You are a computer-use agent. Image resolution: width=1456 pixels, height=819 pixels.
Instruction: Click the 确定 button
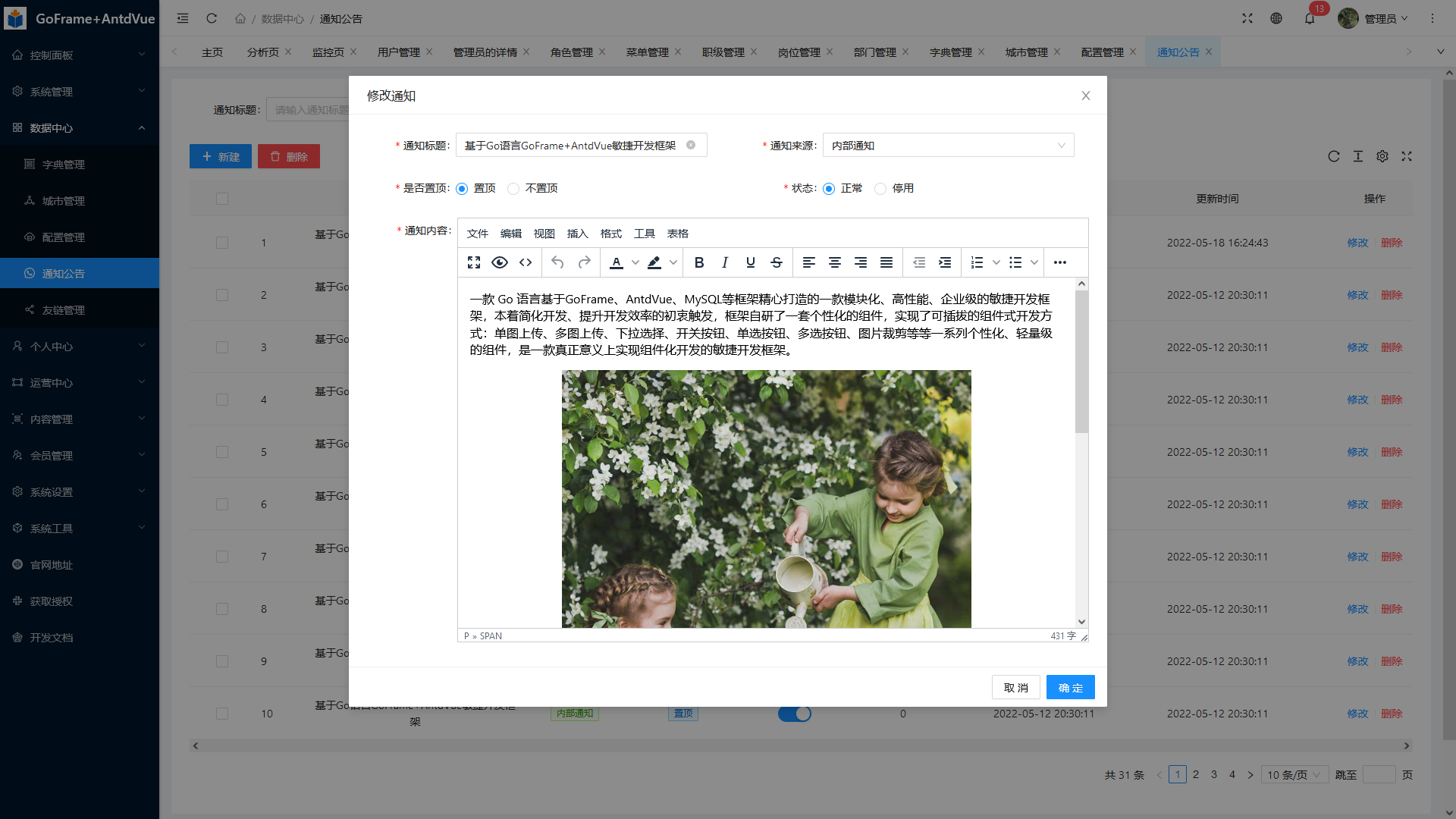pos(1070,687)
